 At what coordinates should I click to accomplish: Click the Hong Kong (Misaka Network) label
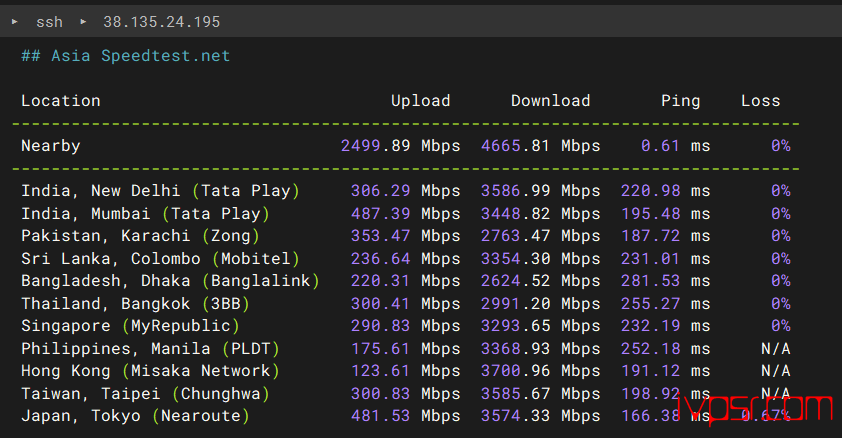tap(150, 371)
